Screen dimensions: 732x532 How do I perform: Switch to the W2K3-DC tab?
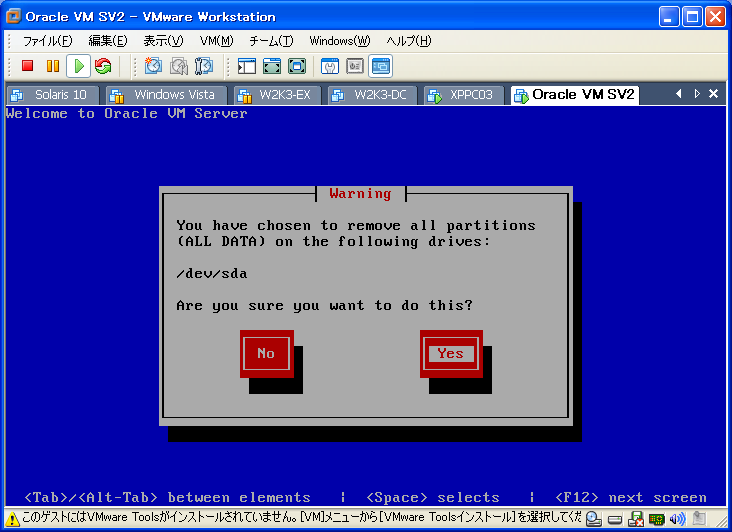click(x=373, y=95)
